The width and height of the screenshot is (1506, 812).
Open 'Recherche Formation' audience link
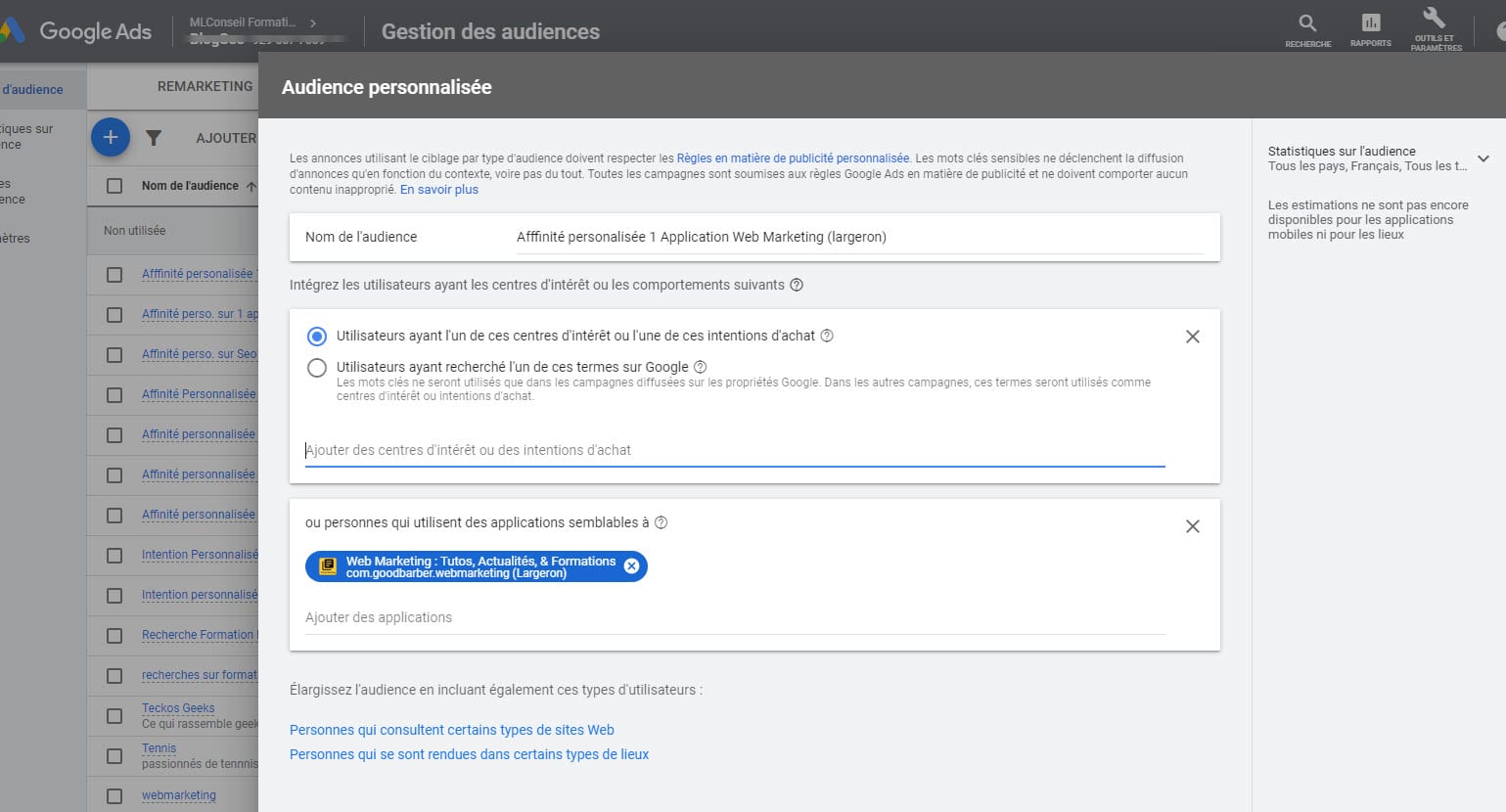[x=198, y=635]
